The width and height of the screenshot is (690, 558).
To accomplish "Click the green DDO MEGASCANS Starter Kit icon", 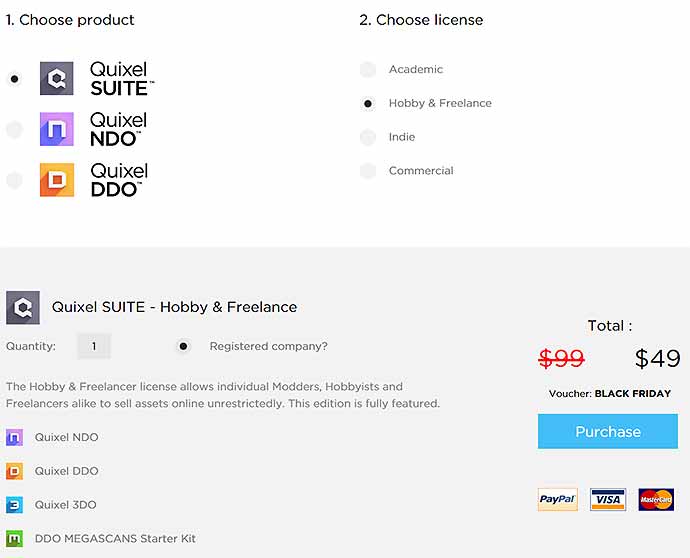I will (14, 538).
